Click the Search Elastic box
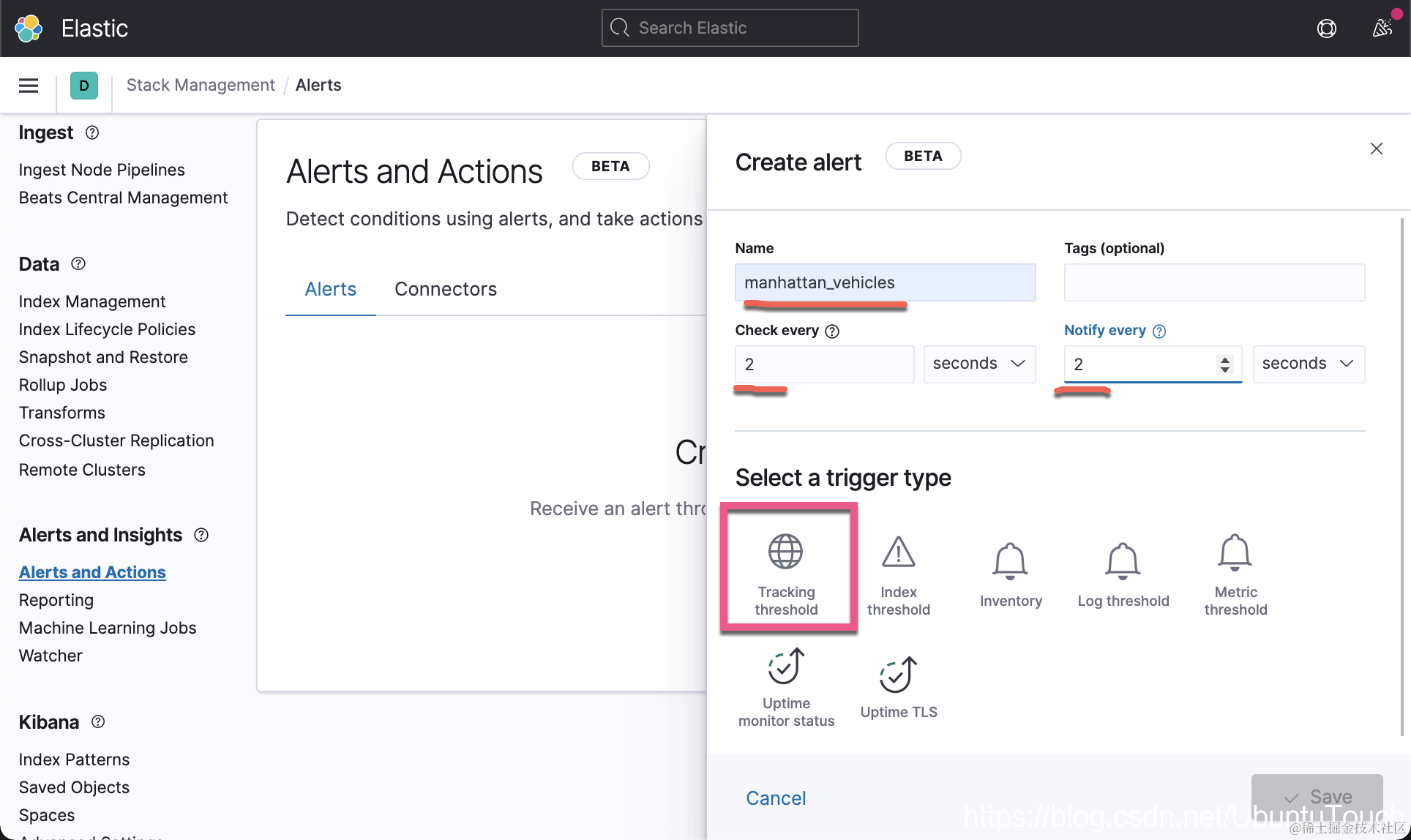 (x=730, y=28)
